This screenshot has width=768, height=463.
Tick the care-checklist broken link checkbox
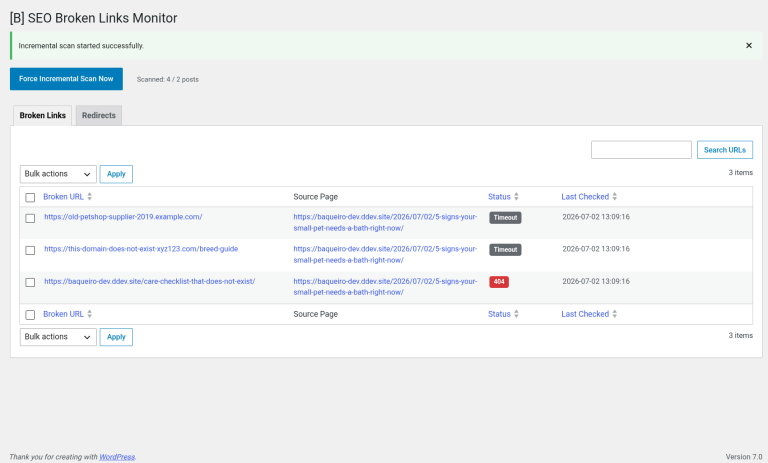30,283
